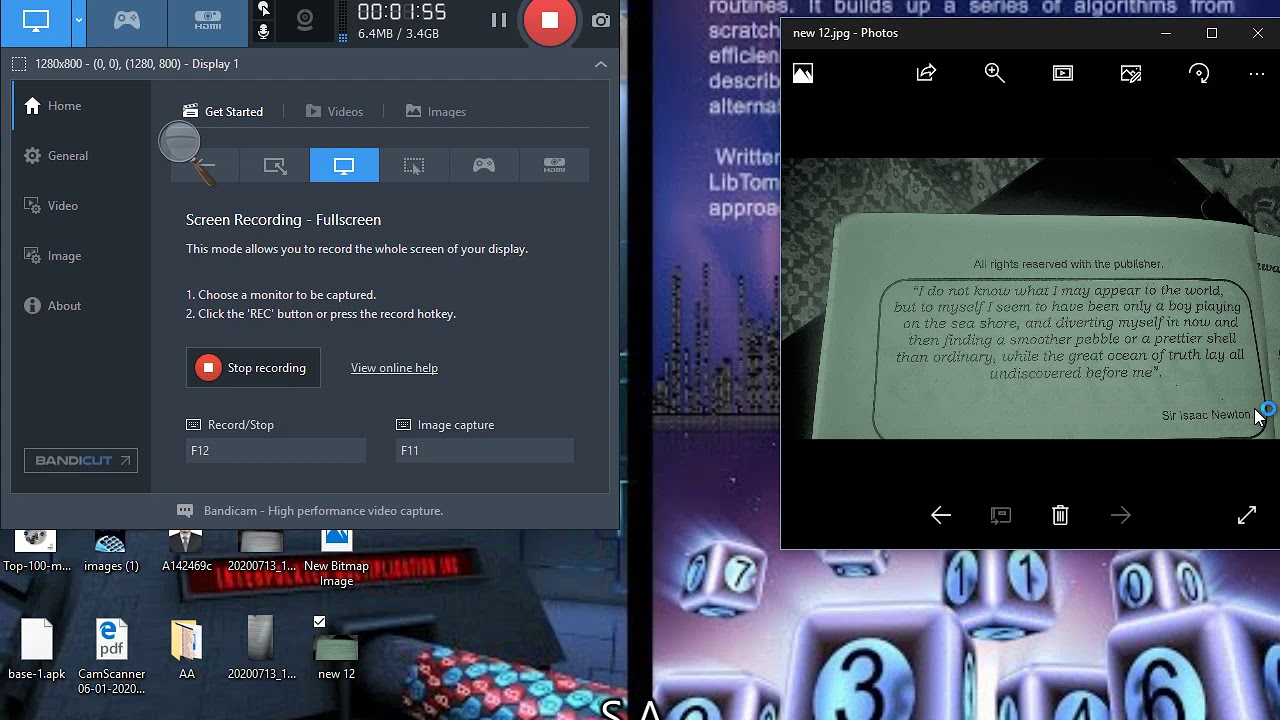Select the New Bitmap Image desktop icon
Image resolution: width=1280 pixels, height=720 pixels.
pos(336,558)
